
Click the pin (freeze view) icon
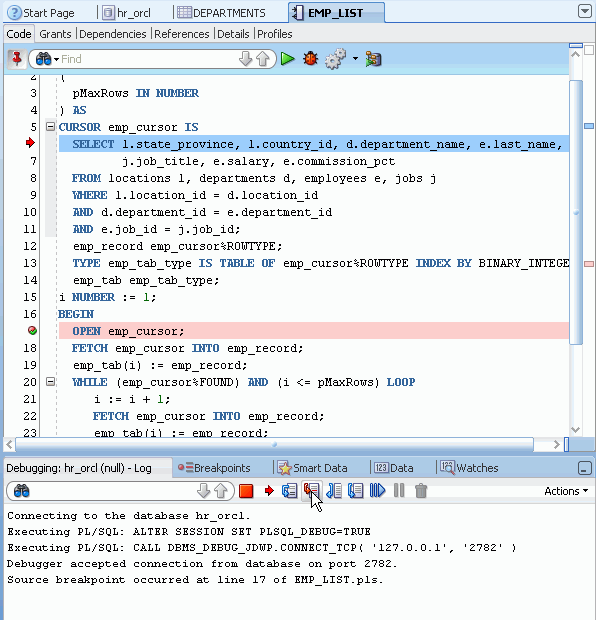(17, 59)
